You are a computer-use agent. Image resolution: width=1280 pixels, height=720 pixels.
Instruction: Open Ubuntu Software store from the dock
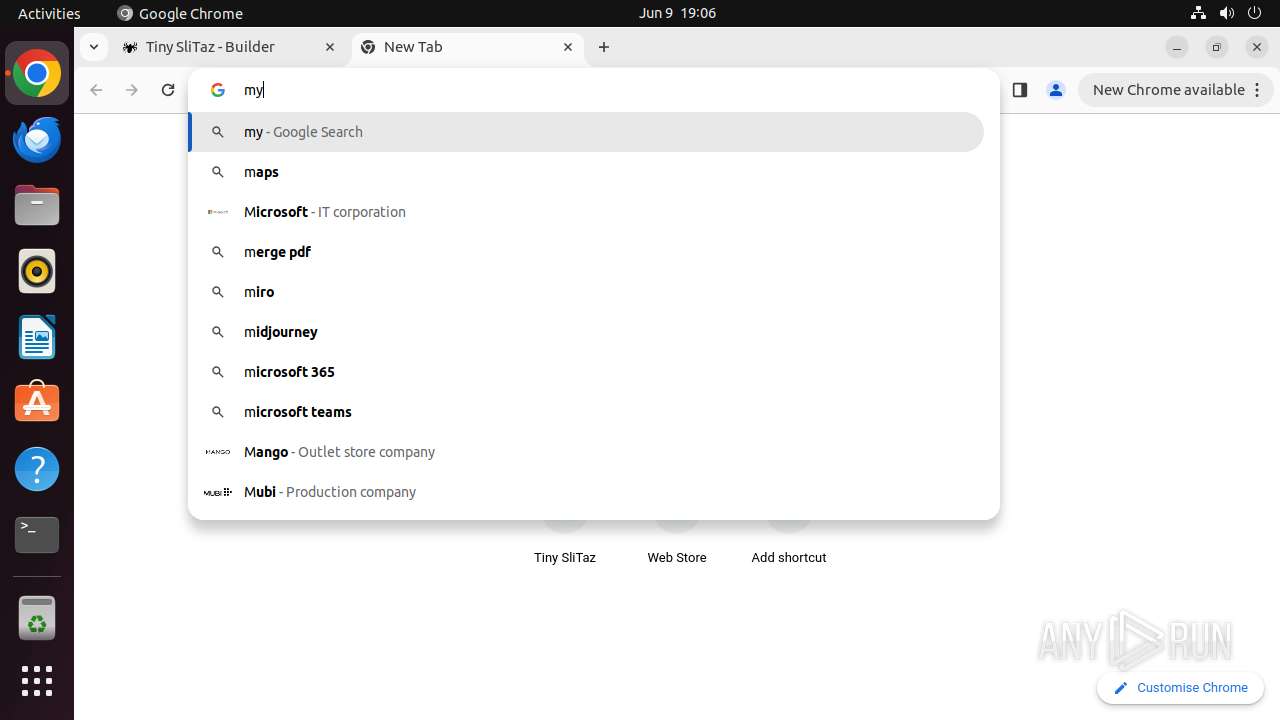point(37,403)
